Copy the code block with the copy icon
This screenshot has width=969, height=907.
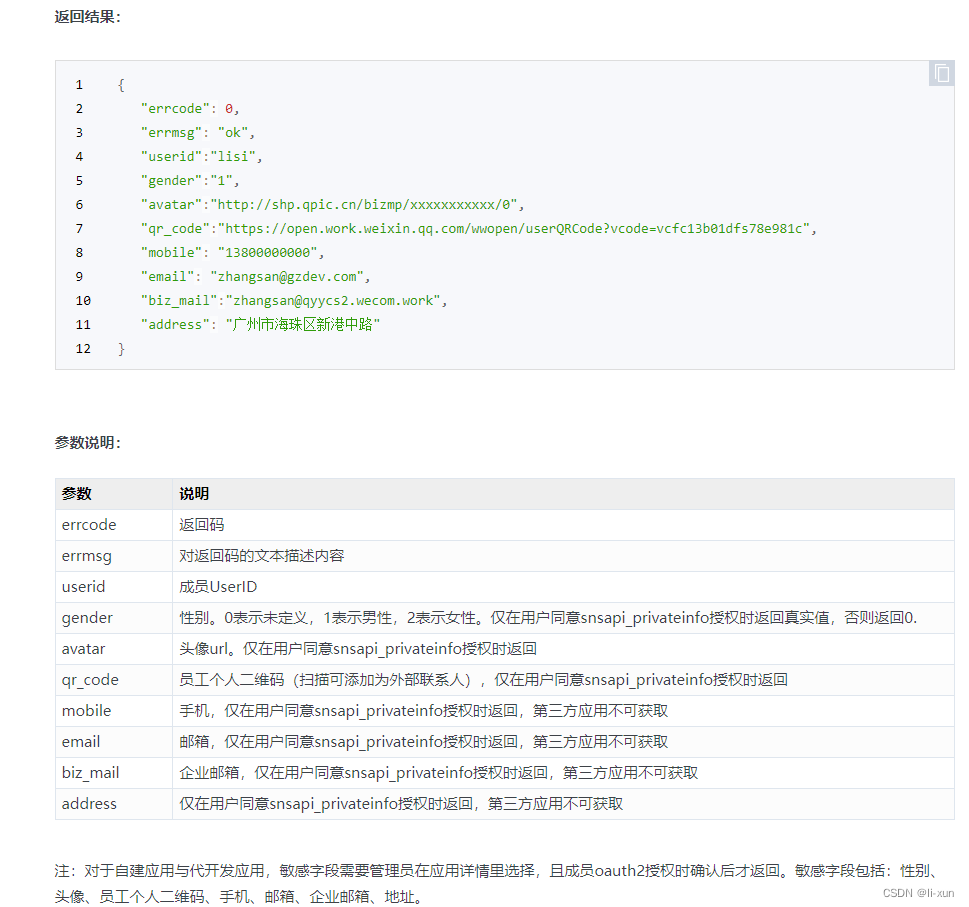coord(942,74)
